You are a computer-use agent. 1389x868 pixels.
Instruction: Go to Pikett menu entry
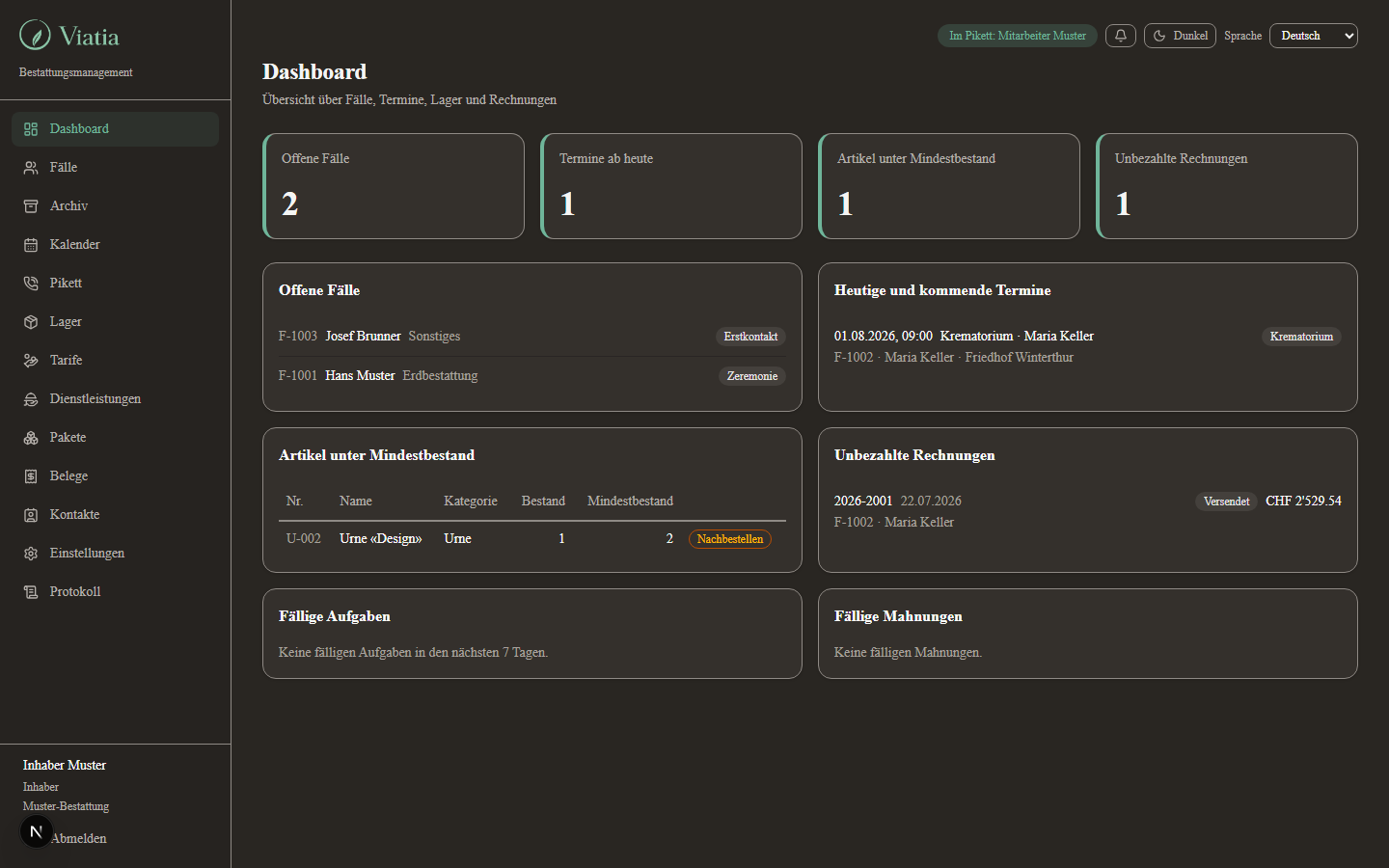pyautogui.click(x=116, y=284)
